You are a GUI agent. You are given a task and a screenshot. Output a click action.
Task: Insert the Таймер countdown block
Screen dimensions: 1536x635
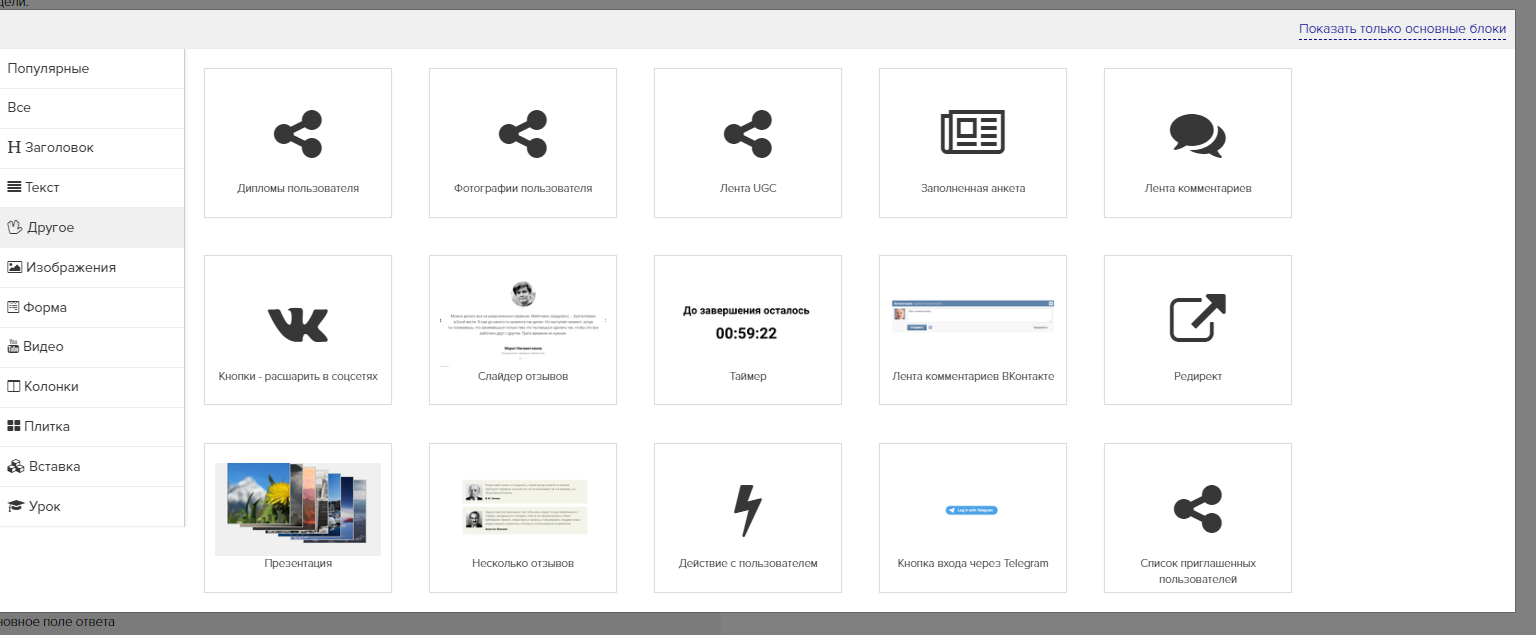tap(747, 323)
